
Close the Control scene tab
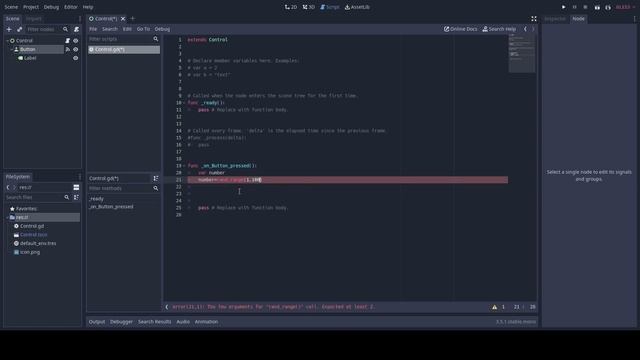123,19
